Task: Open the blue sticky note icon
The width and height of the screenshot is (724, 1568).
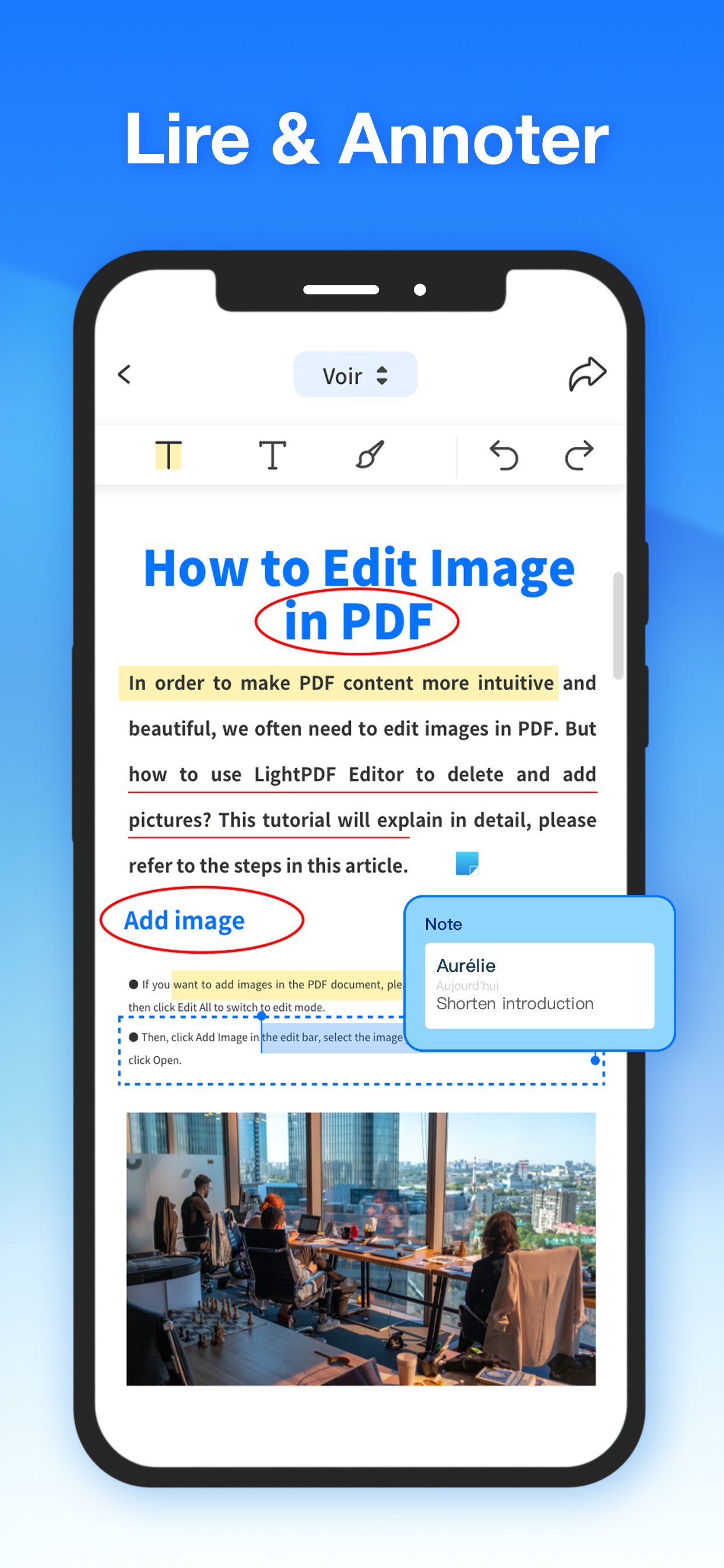Action: 468,863
